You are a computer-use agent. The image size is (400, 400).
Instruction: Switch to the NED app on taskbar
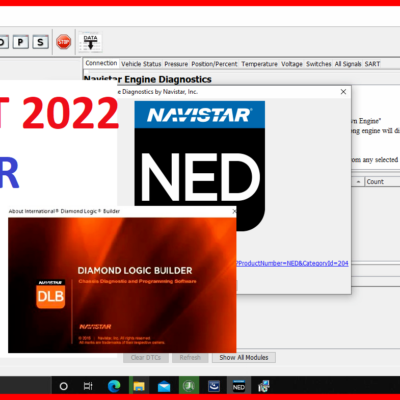239,386
